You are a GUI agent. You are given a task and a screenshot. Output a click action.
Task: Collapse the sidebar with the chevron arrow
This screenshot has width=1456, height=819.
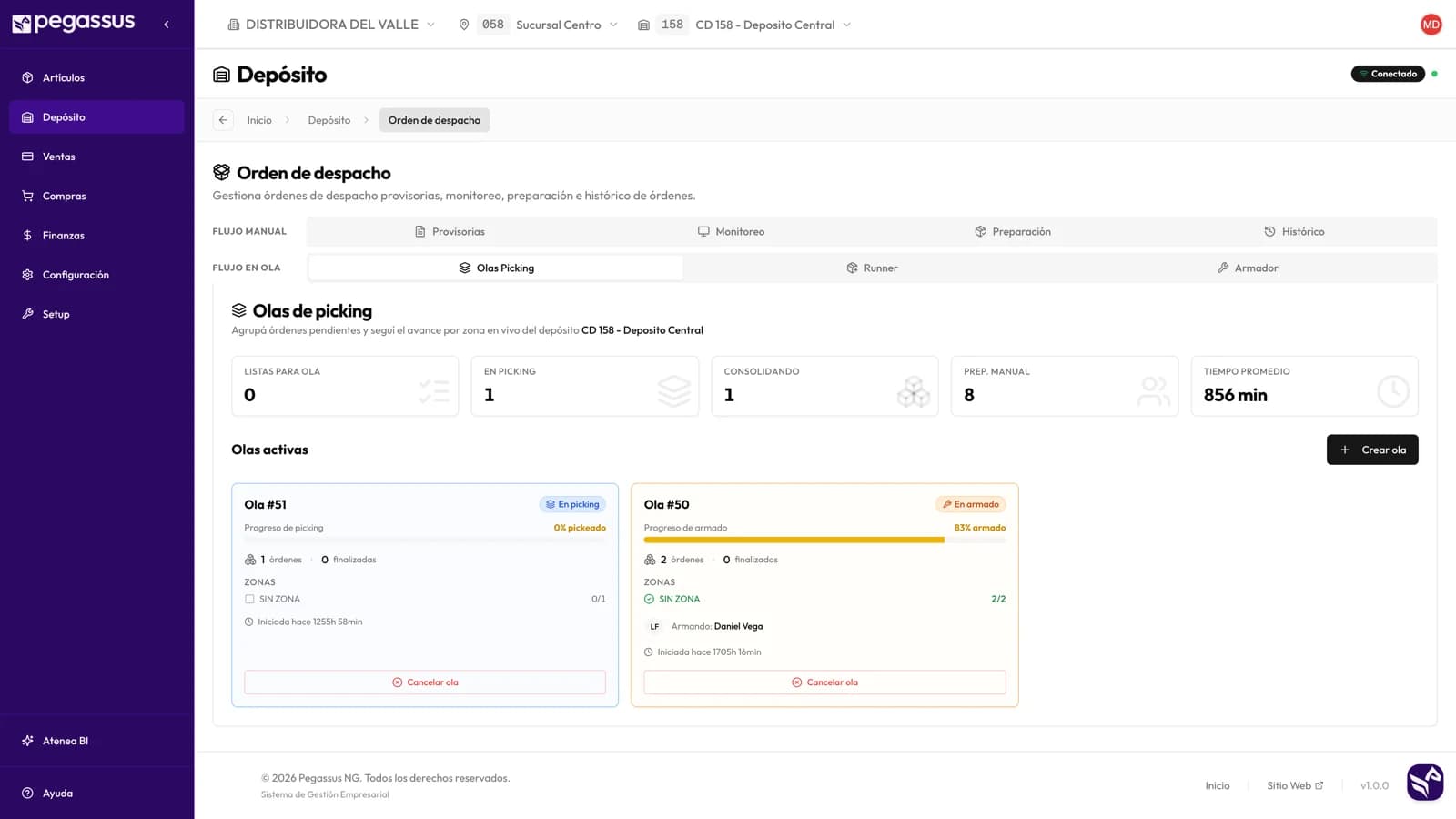[167, 25]
